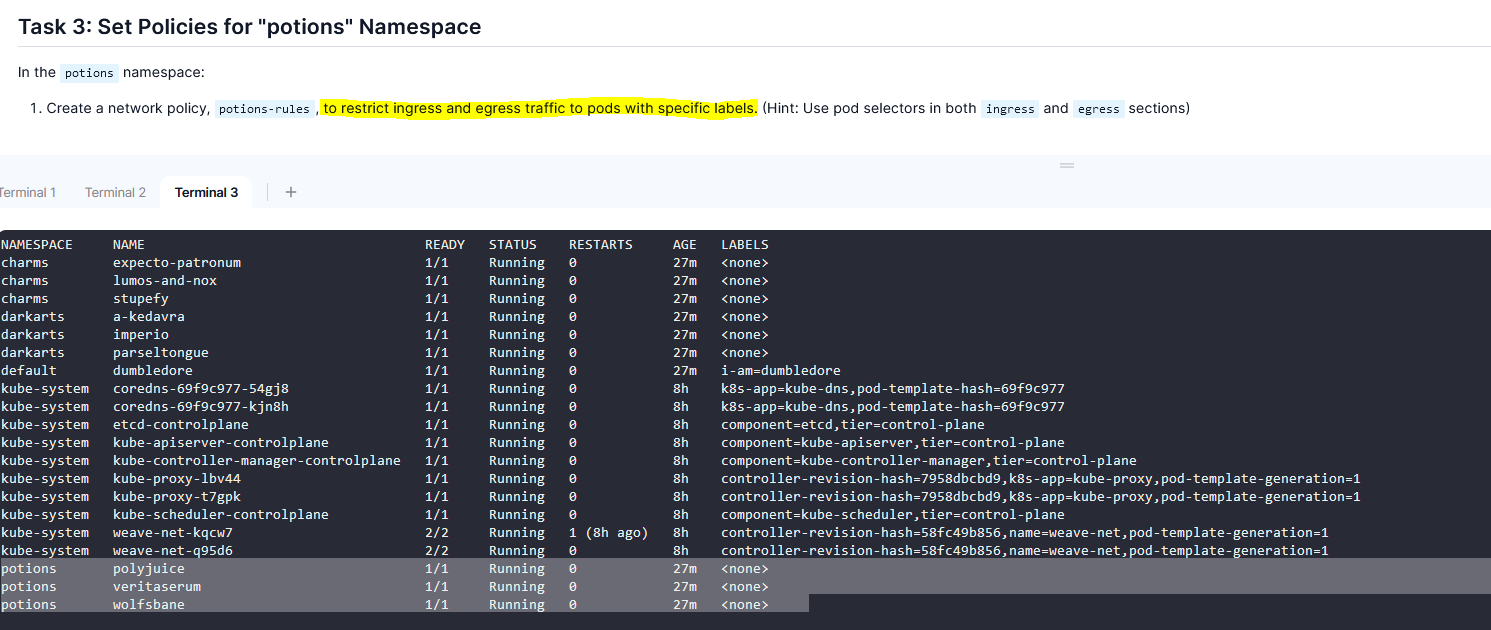Switch to the Terminal 1 tab

tap(28, 192)
